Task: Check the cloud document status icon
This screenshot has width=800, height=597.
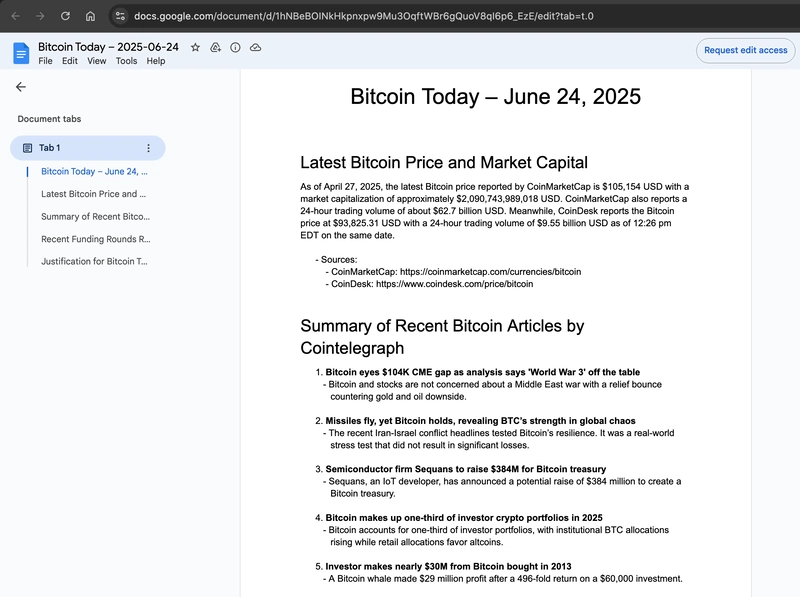Action: 256,47
